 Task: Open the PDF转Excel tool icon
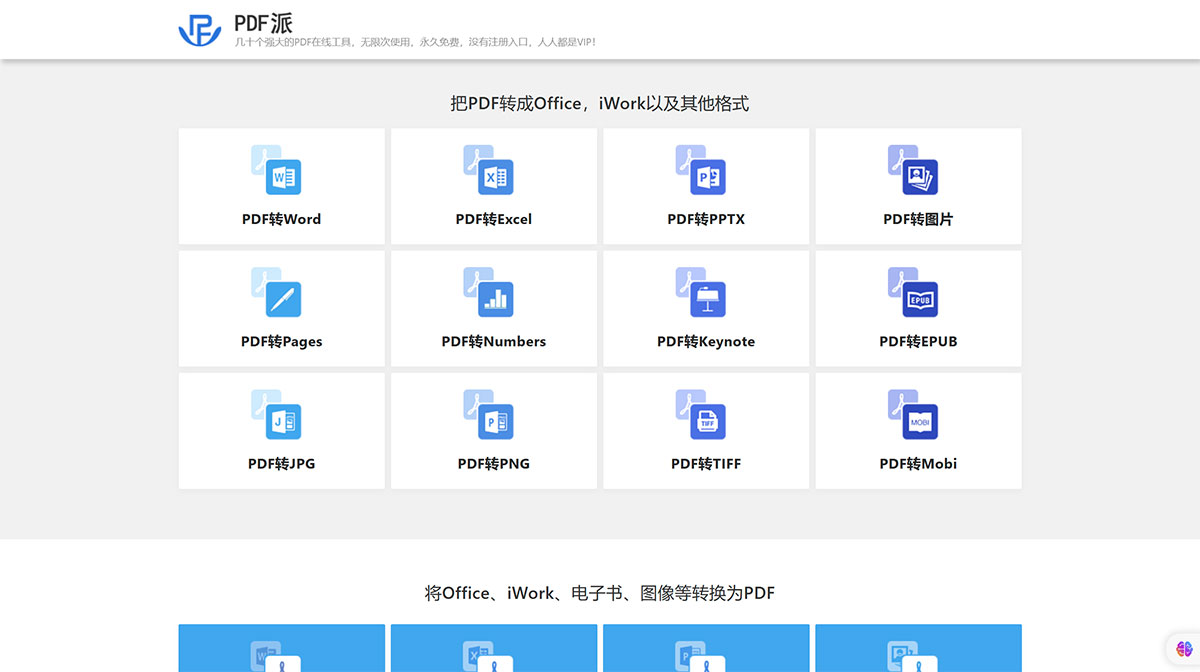(x=493, y=175)
